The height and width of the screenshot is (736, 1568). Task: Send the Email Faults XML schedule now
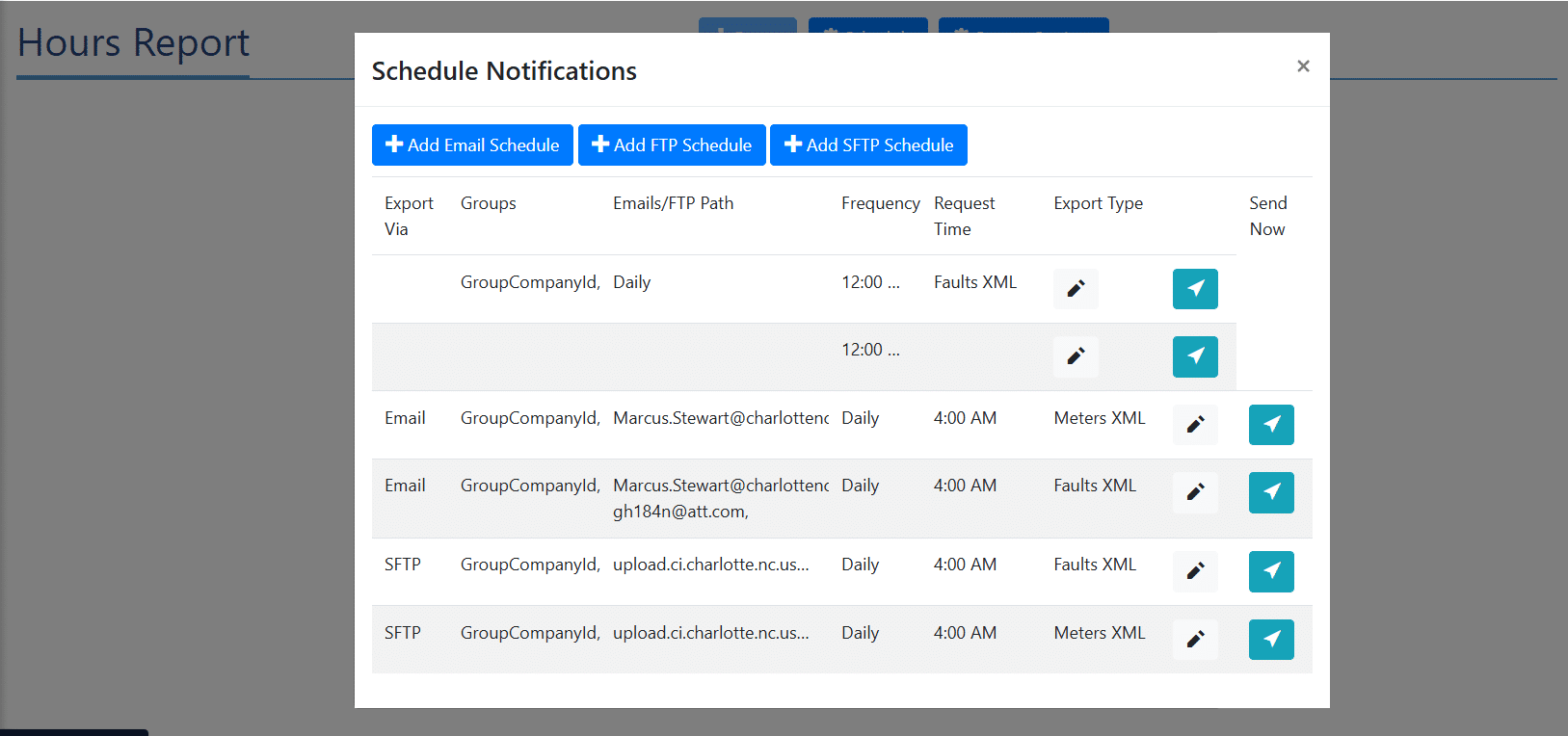[x=1271, y=492]
